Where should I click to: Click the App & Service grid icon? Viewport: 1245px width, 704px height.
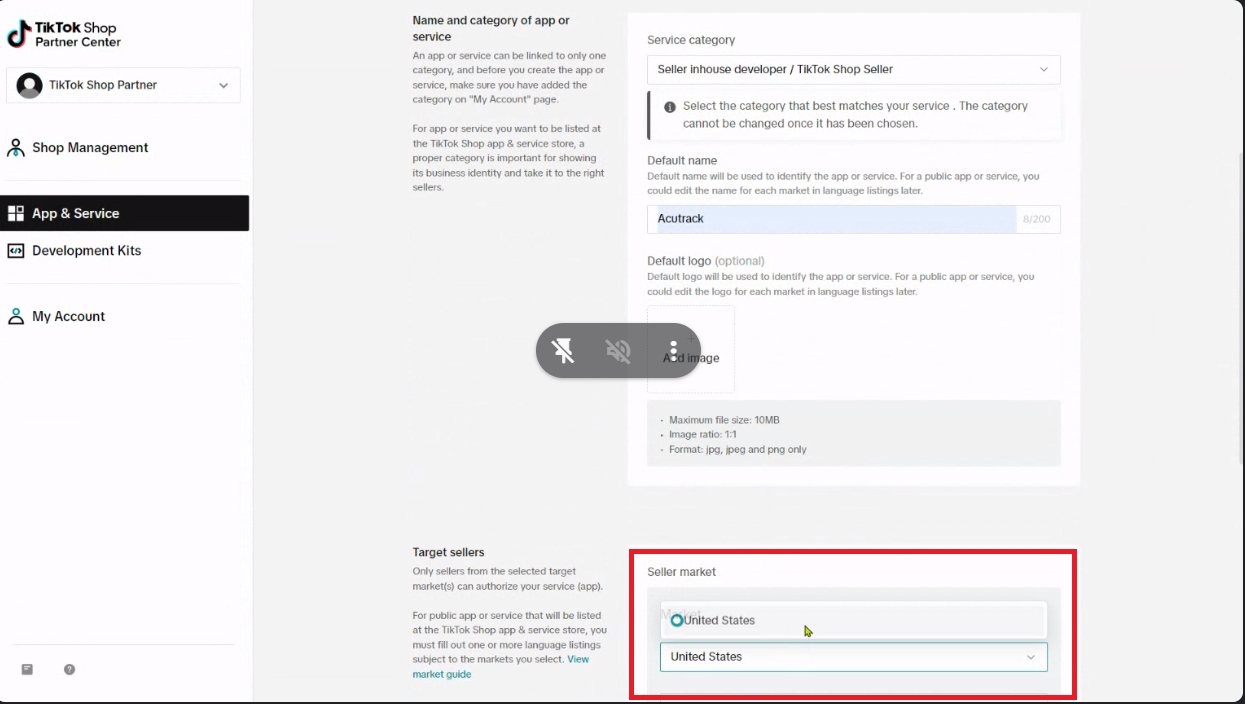point(16,213)
